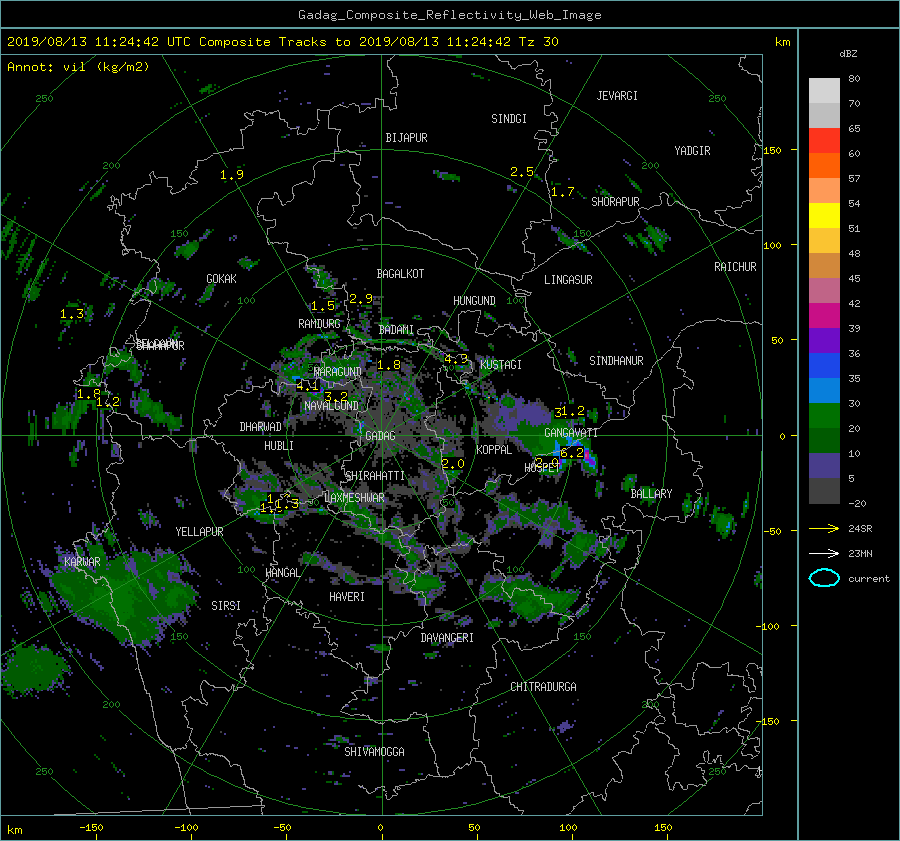Viewport: 900px width, 841px height.
Task: Click the 1.9 VIL value northwest
Action: point(232,175)
